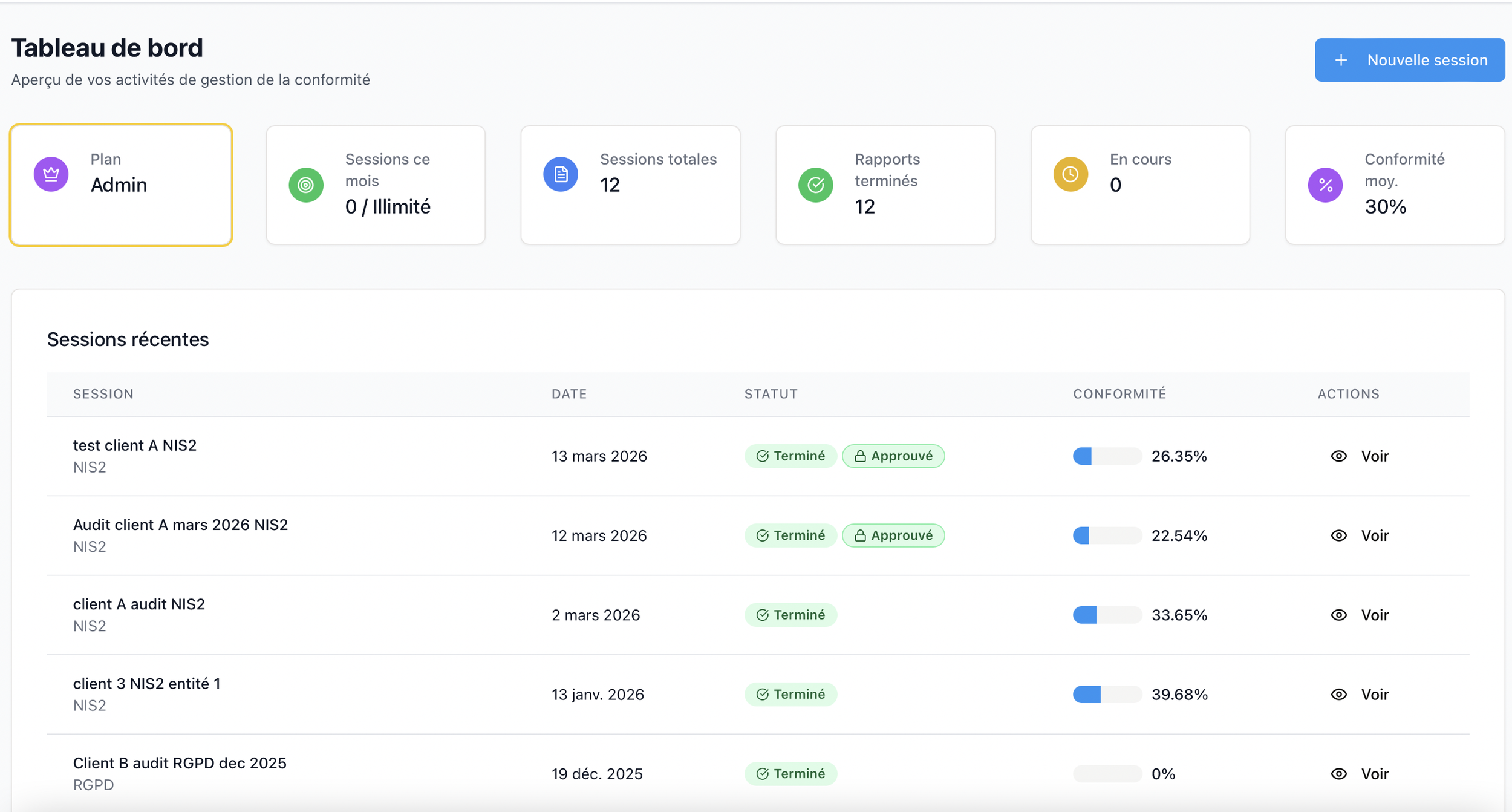This screenshot has width=1512, height=812.
Task: Click the Date column header
Action: pyautogui.click(x=569, y=394)
